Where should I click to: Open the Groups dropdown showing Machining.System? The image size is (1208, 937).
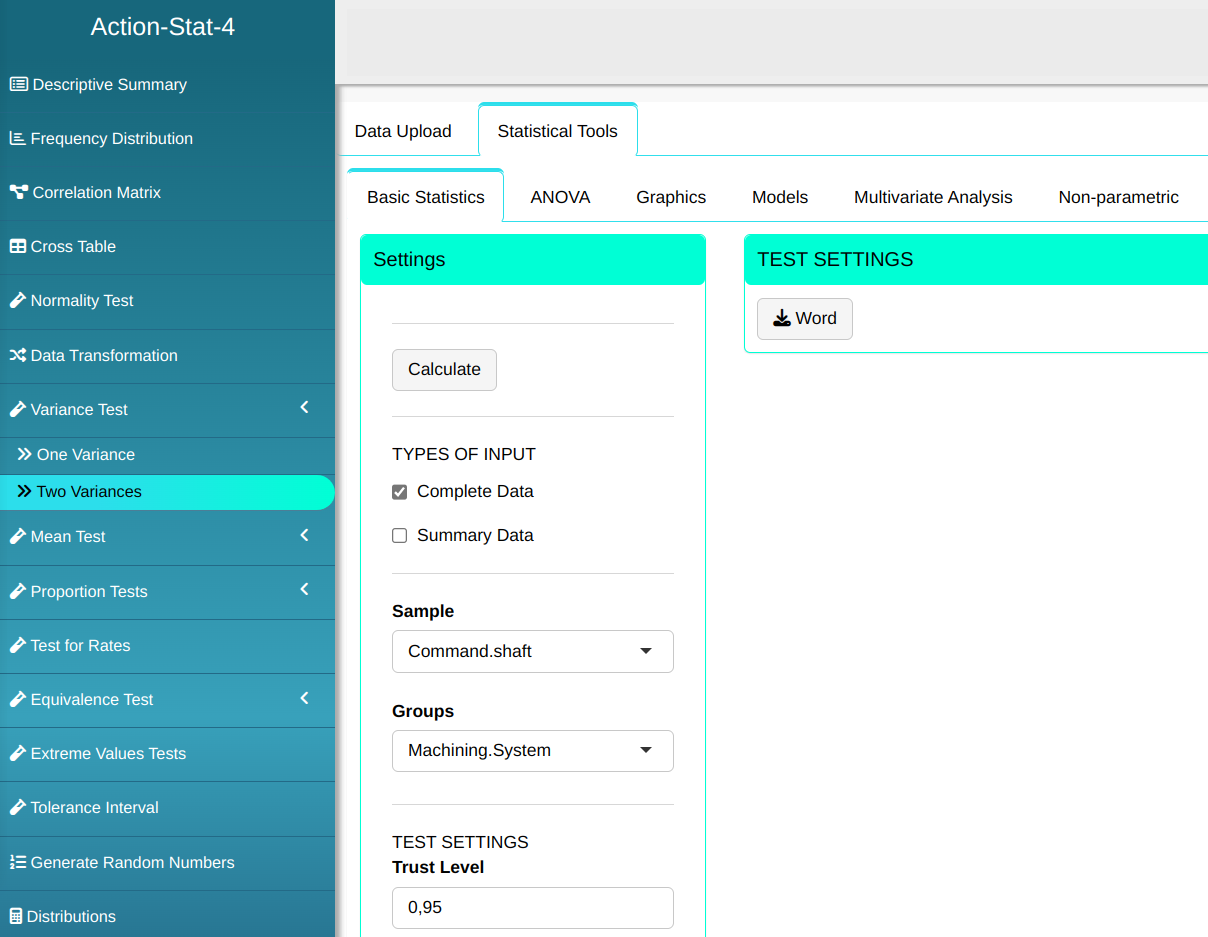[x=532, y=751]
